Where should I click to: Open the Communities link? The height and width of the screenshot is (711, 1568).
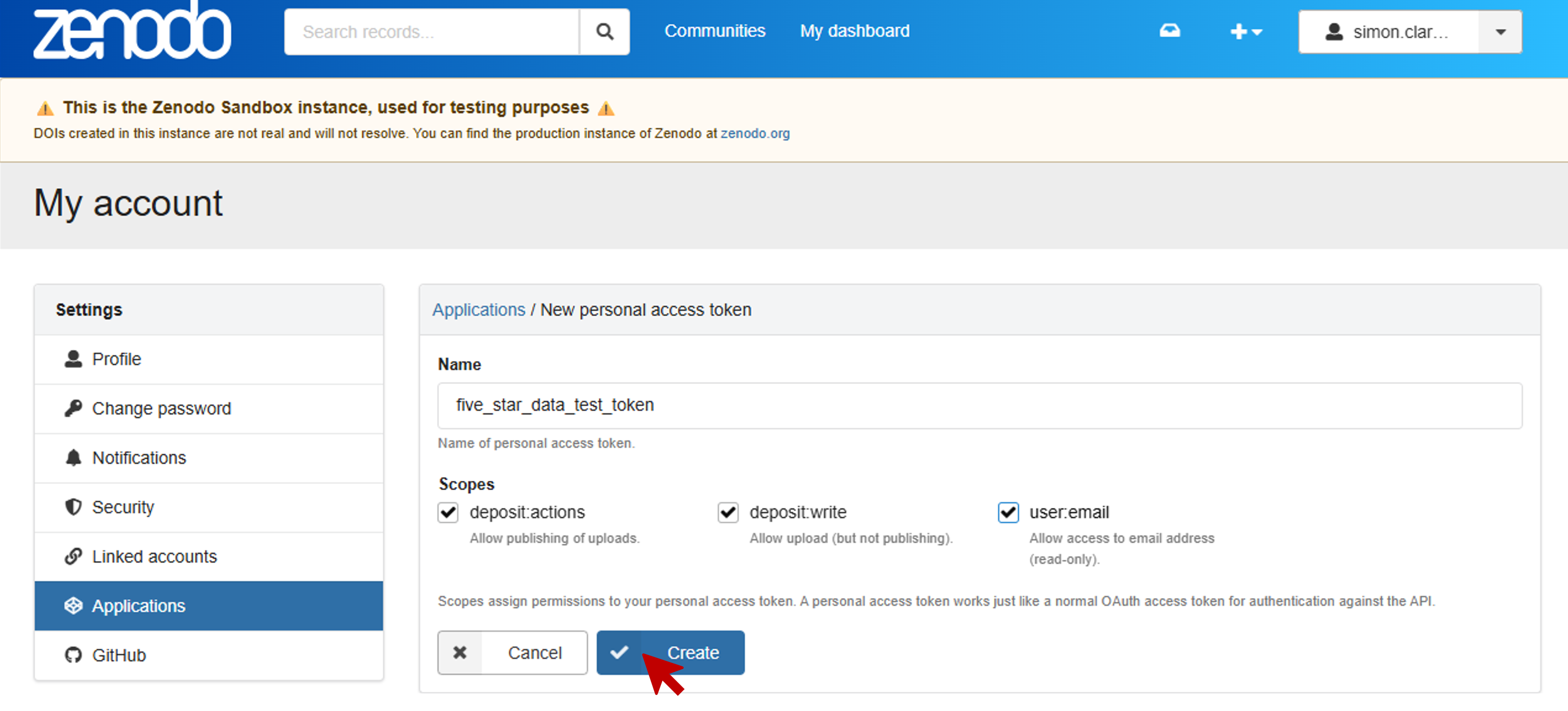(x=715, y=31)
